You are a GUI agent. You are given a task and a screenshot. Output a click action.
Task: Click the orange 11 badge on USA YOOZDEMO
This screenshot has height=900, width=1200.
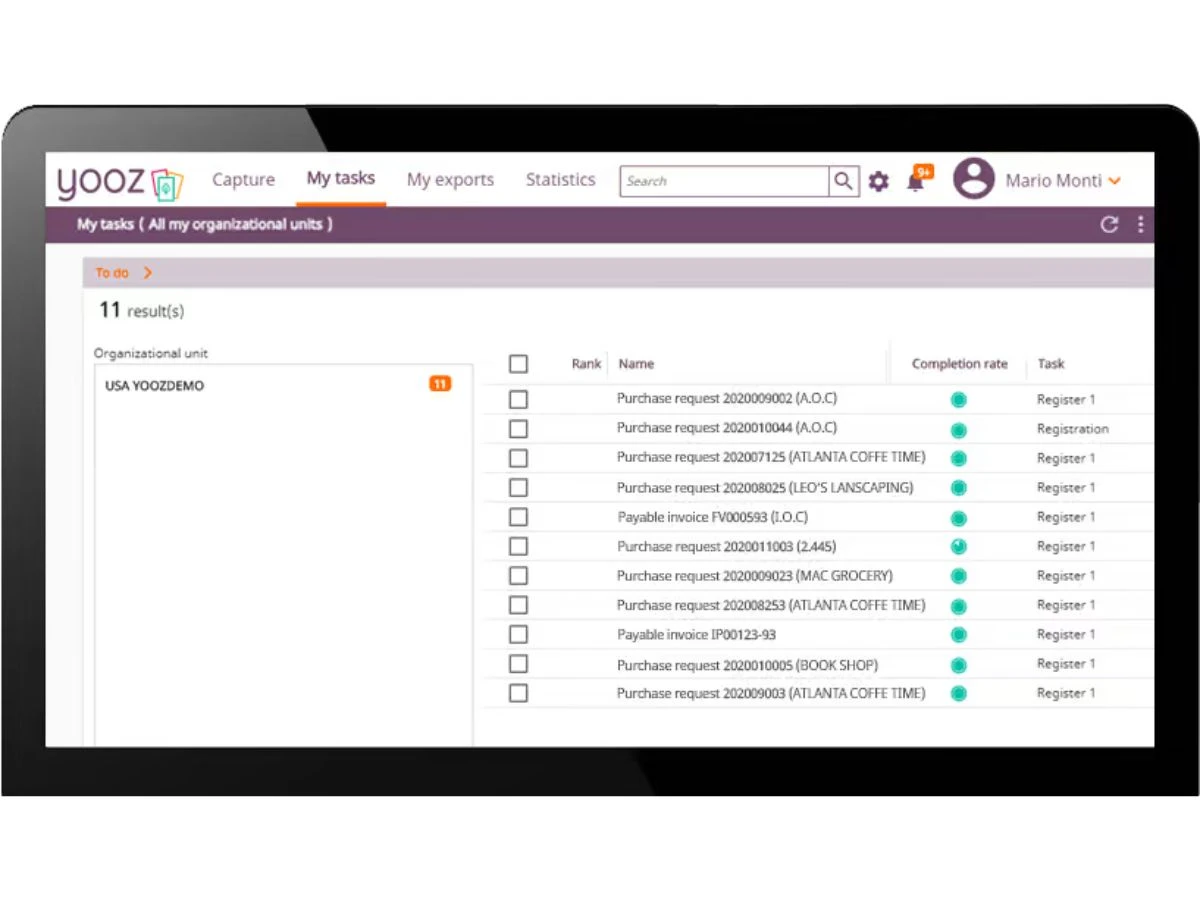(440, 384)
